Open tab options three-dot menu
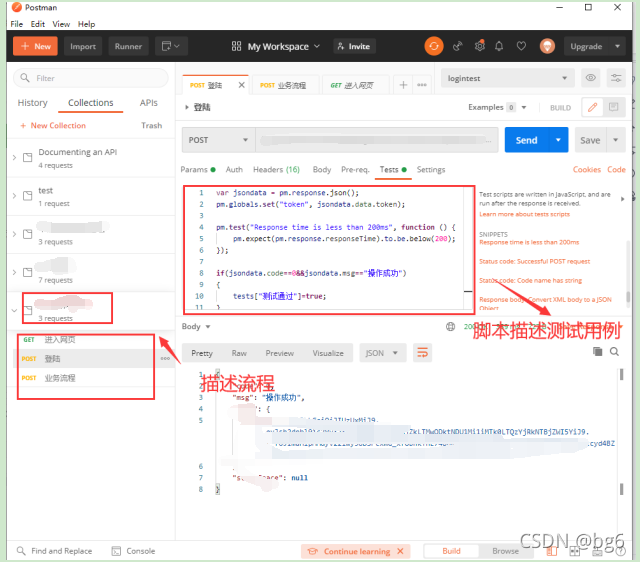The height and width of the screenshot is (562, 640). [x=422, y=85]
